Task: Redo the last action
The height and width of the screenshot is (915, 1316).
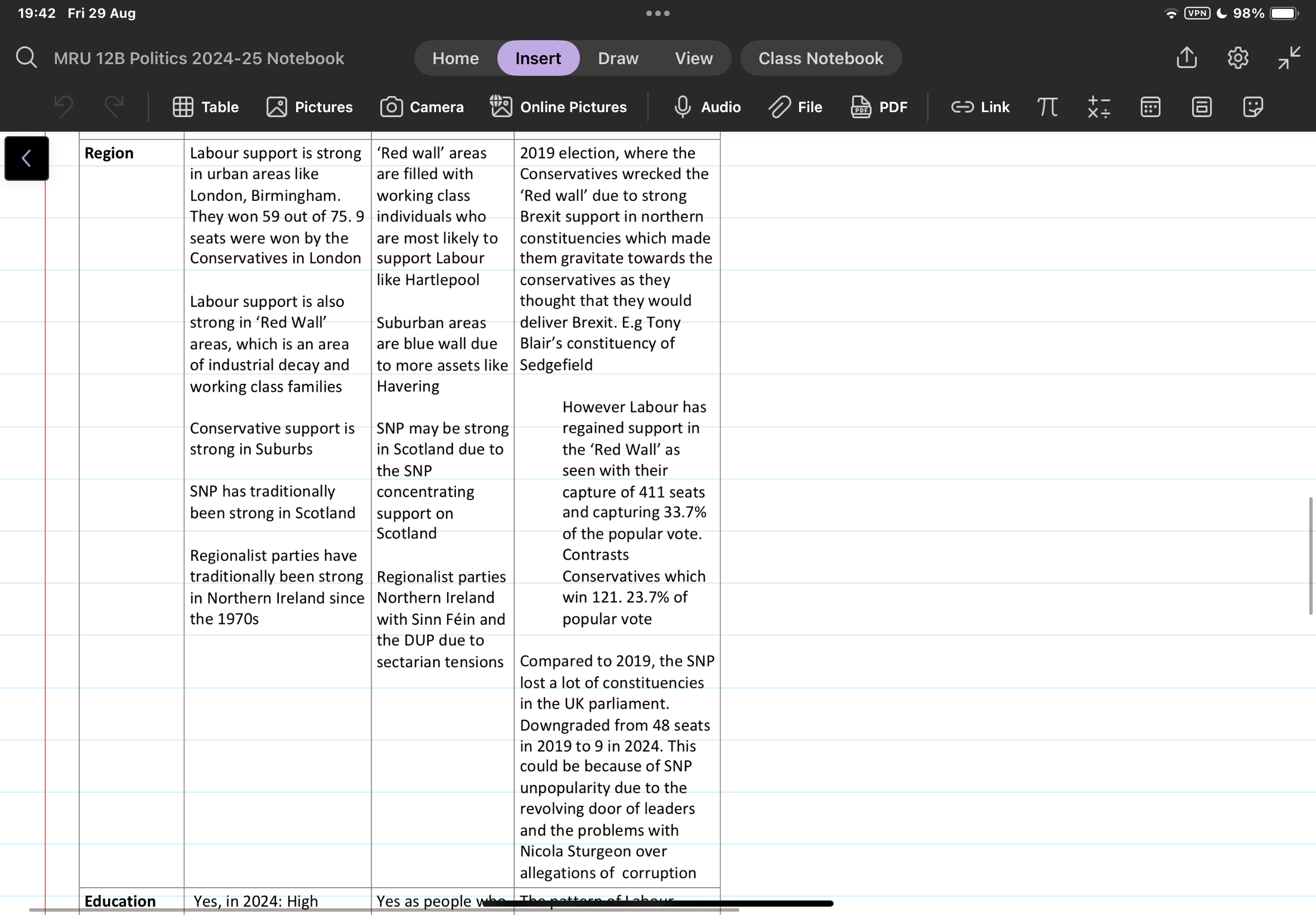Action: [x=114, y=107]
